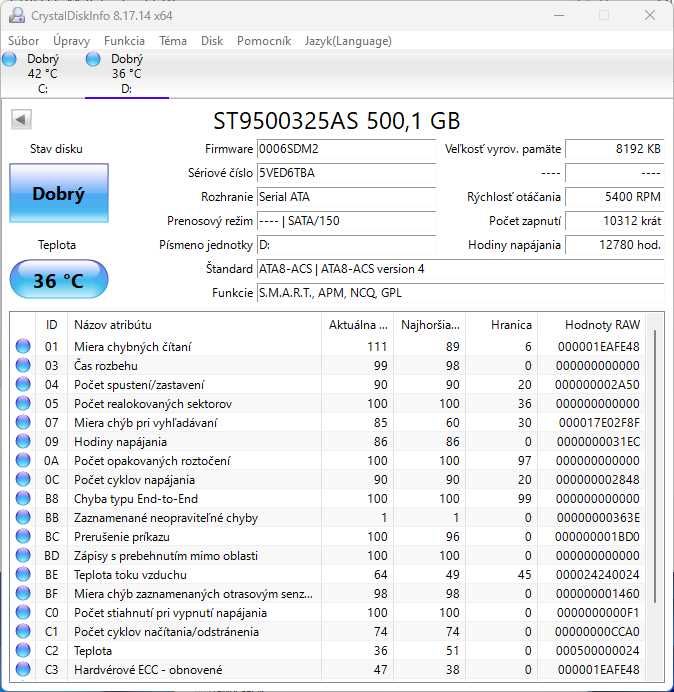The width and height of the screenshot is (674, 692).
Task: Click the status orb for attribute C1
Action: (x=23, y=631)
